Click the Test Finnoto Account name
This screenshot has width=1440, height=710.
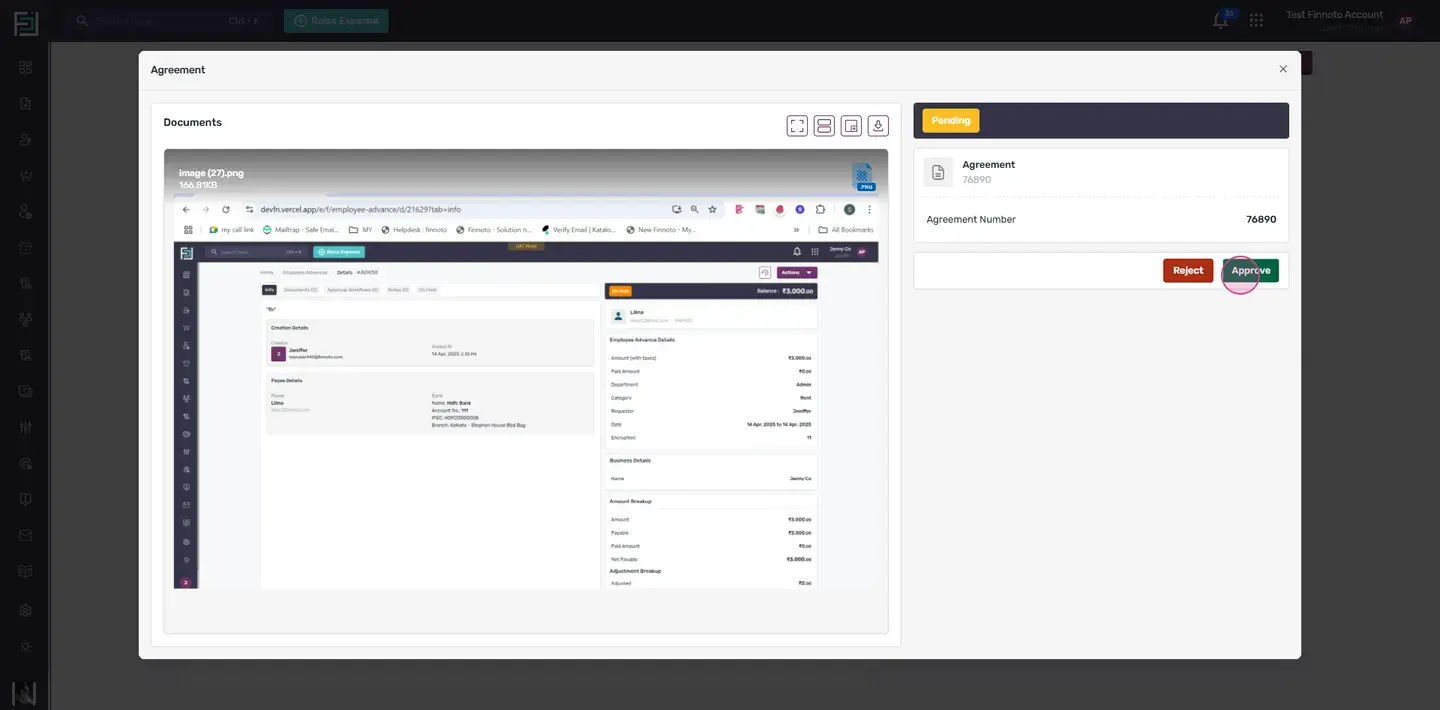[1334, 15]
